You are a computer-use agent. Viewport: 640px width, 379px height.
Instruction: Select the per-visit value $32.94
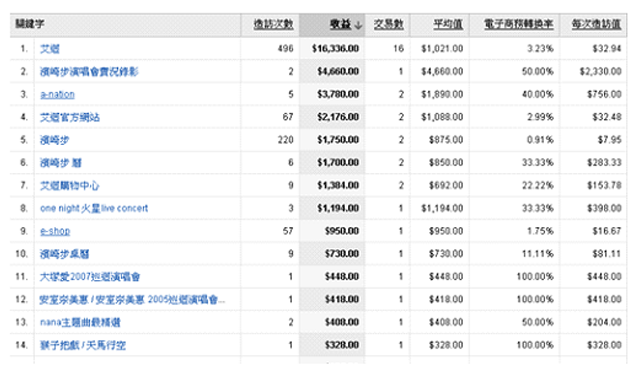[x=607, y=49]
